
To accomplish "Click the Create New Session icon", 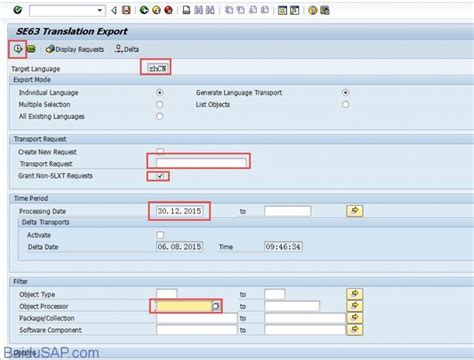I will click(282, 10).
